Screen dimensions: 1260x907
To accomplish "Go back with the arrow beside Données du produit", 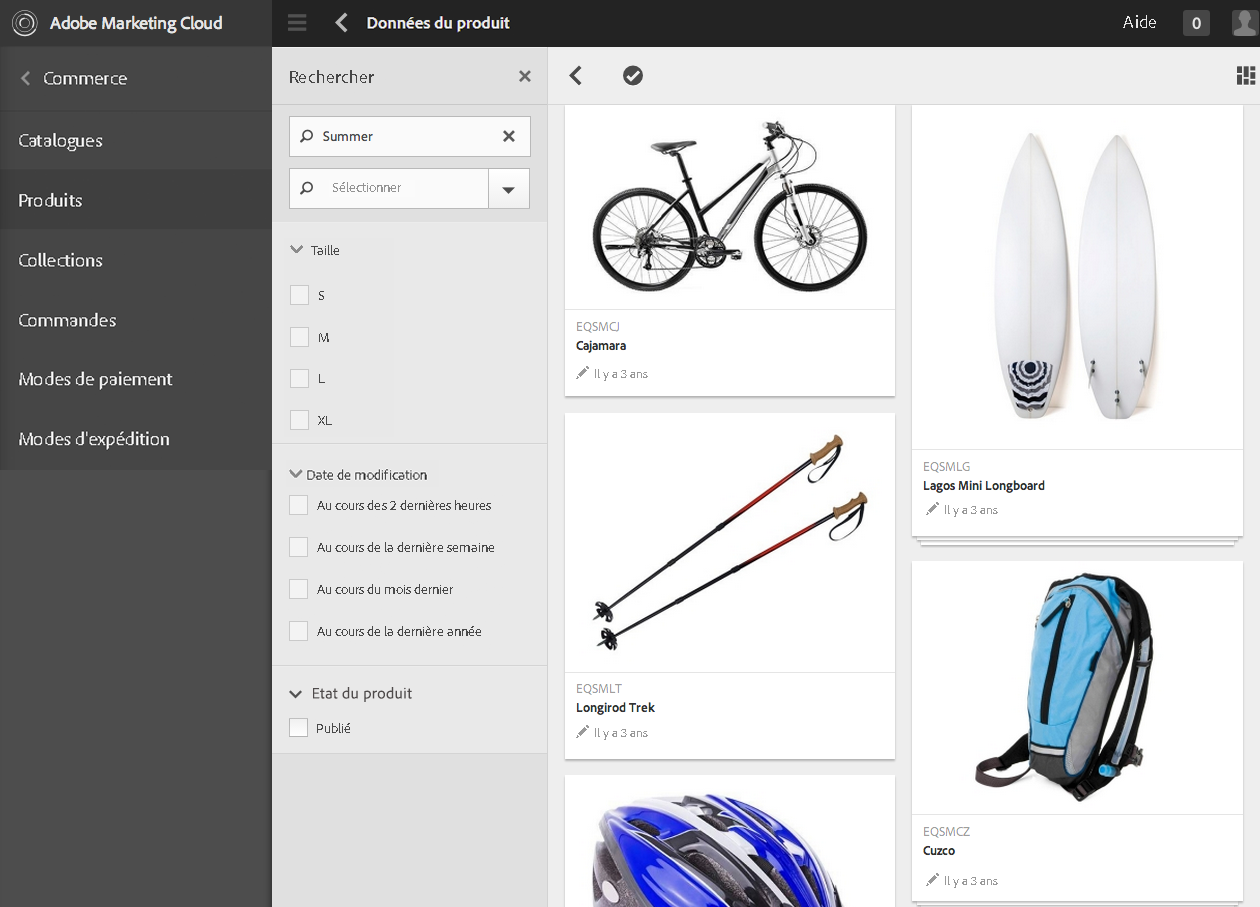I will tap(342, 23).
